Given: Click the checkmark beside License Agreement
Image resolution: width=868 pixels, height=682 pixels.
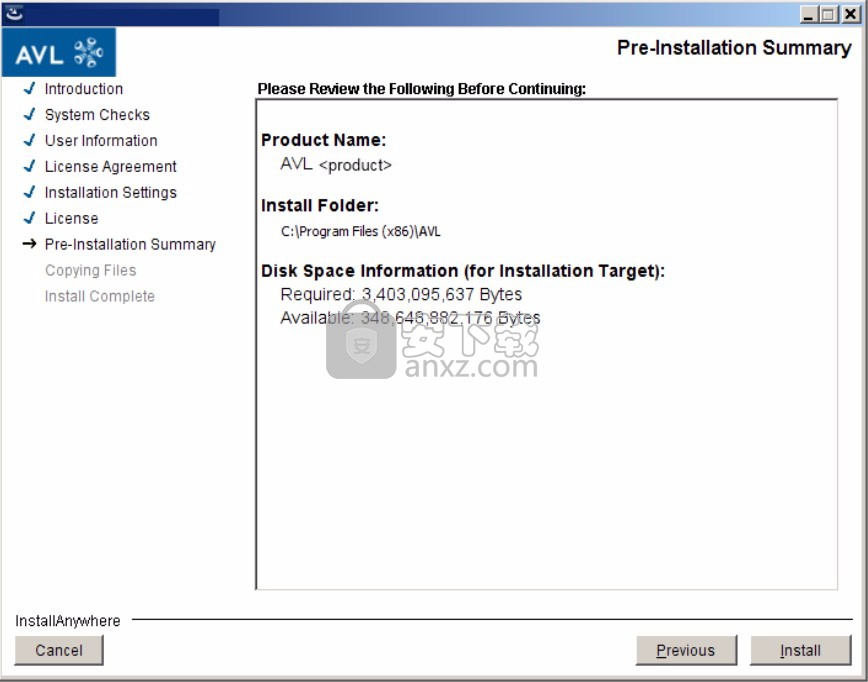Looking at the screenshot, I should (x=30, y=166).
